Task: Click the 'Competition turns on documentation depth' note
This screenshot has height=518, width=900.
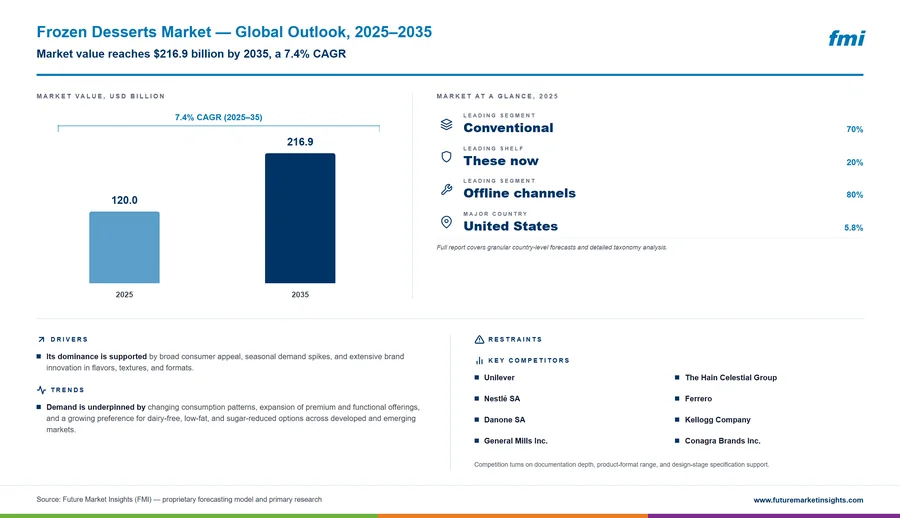Action: [x=621, y=465]
